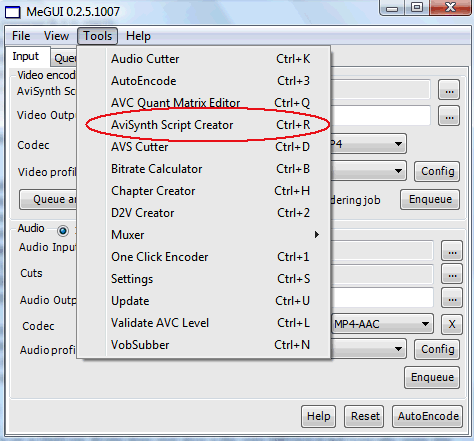The image size is (474, 441).
Task: Click the MeGUI title bar icon
Action: pyautogui.click(x=13, y=12)
